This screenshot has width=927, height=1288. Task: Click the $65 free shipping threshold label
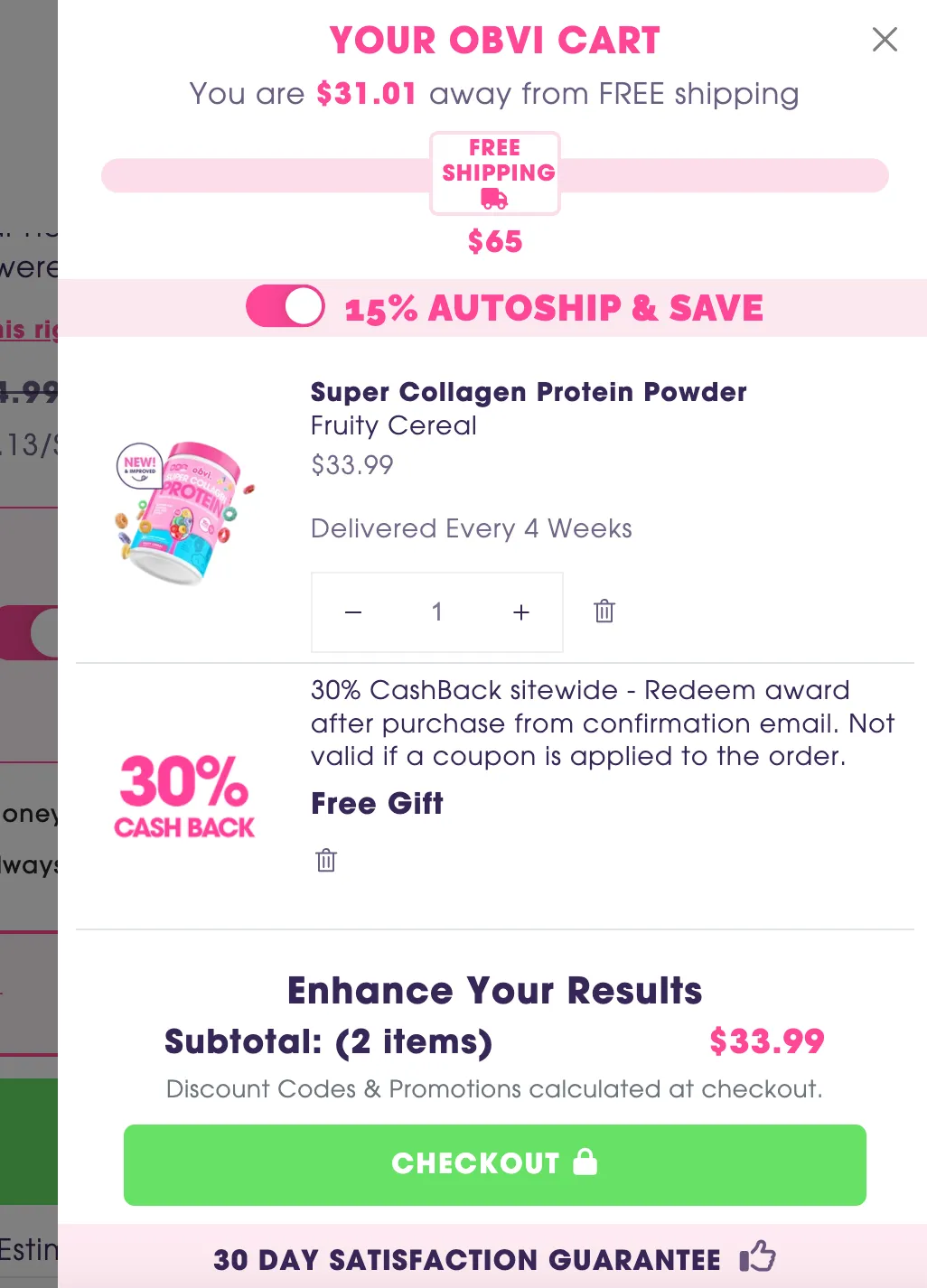(494, 241)
